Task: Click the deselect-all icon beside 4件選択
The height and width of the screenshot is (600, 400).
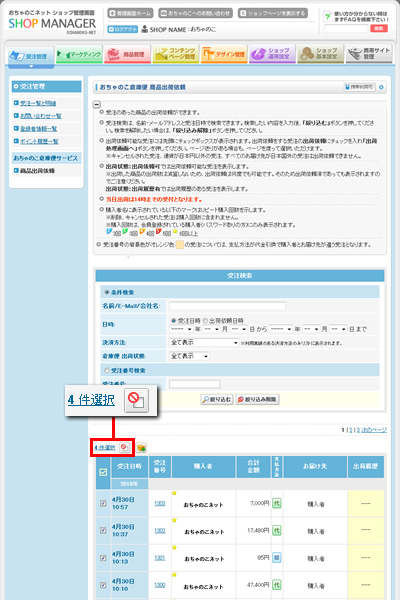Action: 124,447
